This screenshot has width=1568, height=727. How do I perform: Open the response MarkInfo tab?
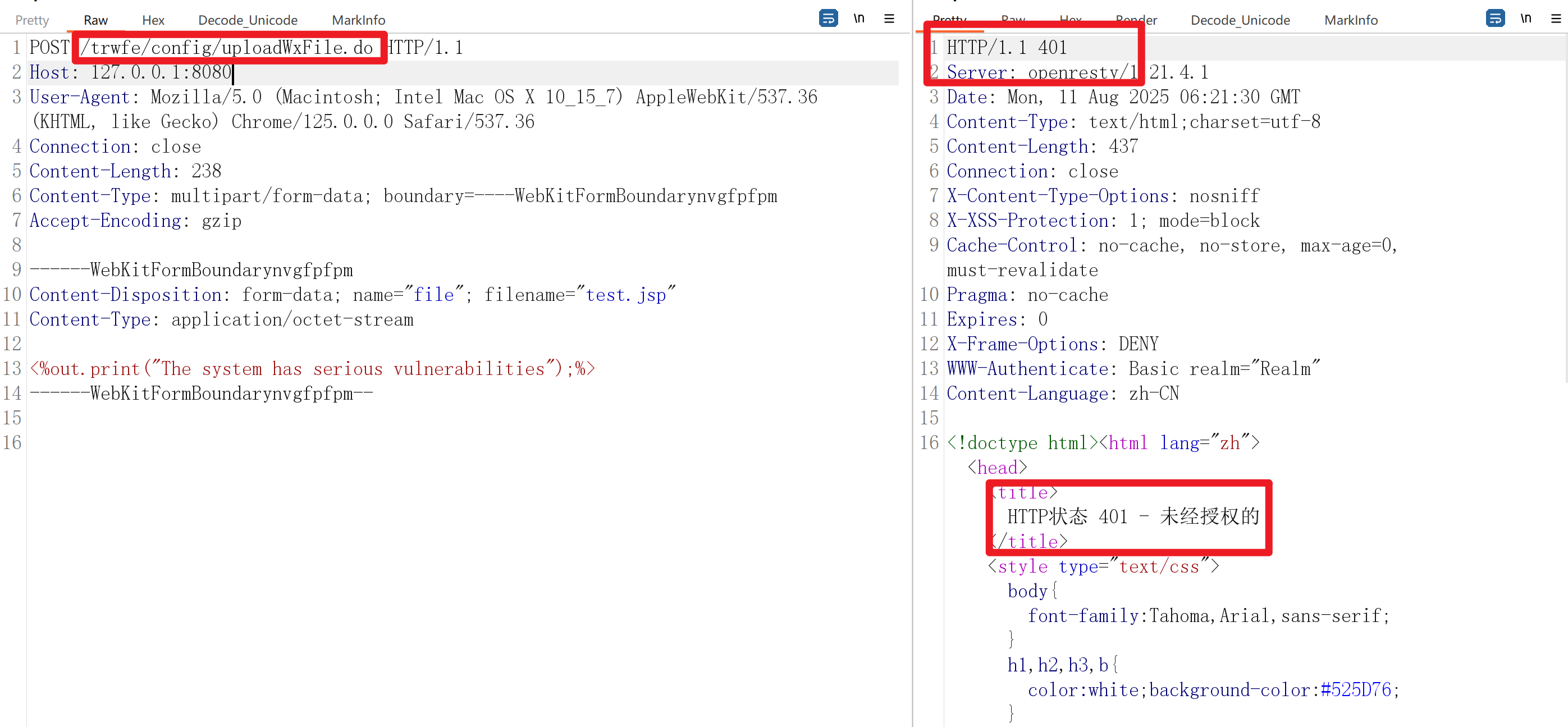pos(1351,20)
